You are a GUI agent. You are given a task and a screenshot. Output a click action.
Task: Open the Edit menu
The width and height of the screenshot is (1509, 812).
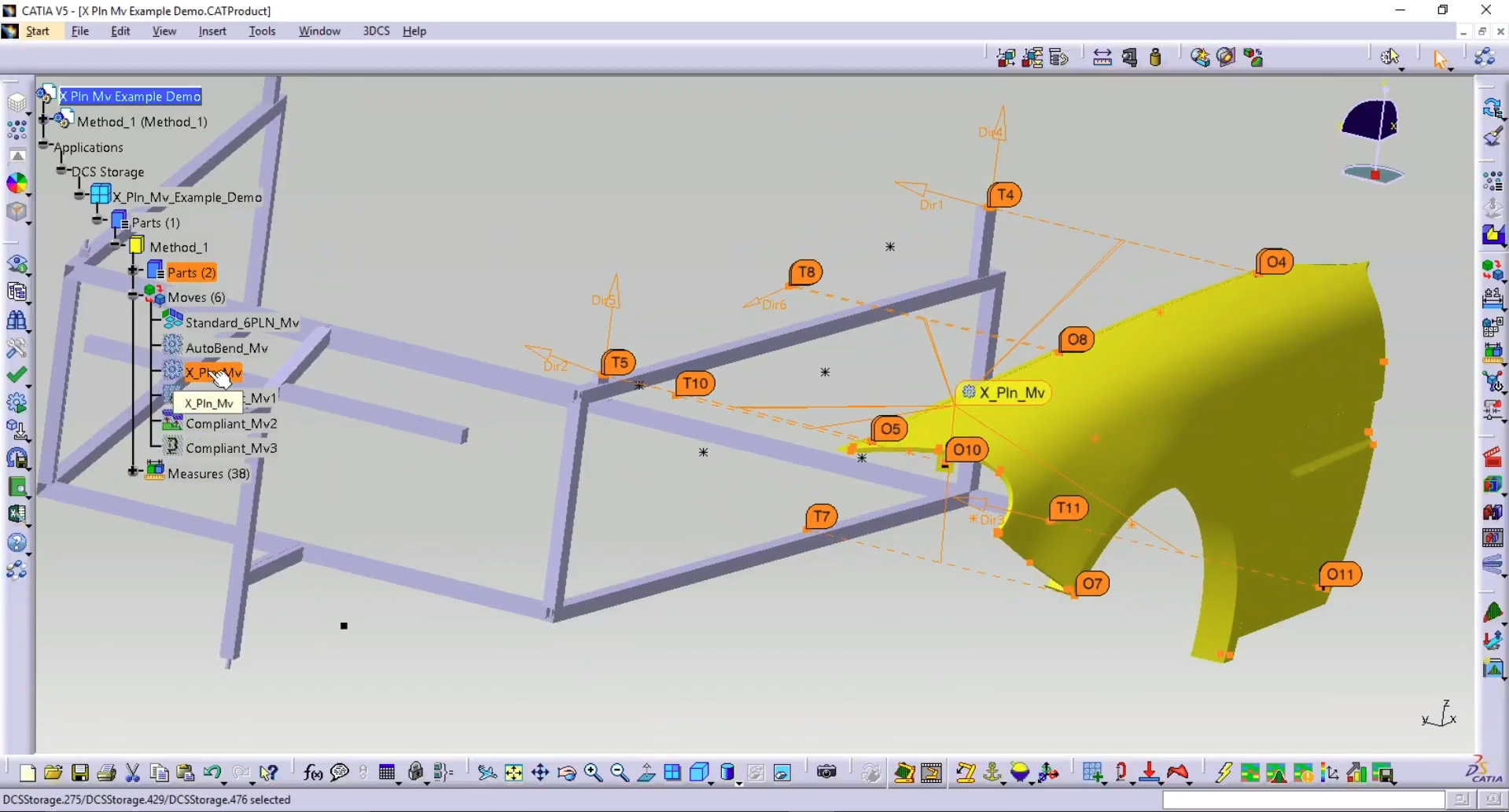pos(120,31)
